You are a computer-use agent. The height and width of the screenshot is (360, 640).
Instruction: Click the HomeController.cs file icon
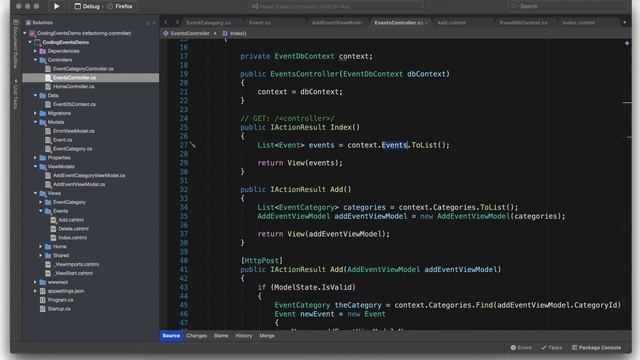tap(48, 87)
